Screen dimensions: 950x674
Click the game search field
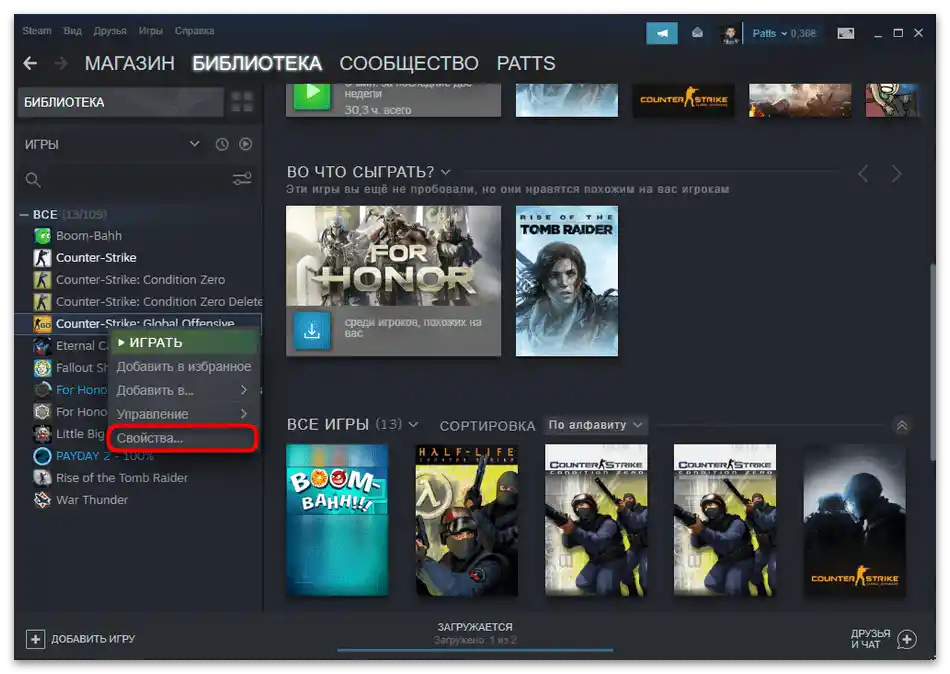[138, 180]
